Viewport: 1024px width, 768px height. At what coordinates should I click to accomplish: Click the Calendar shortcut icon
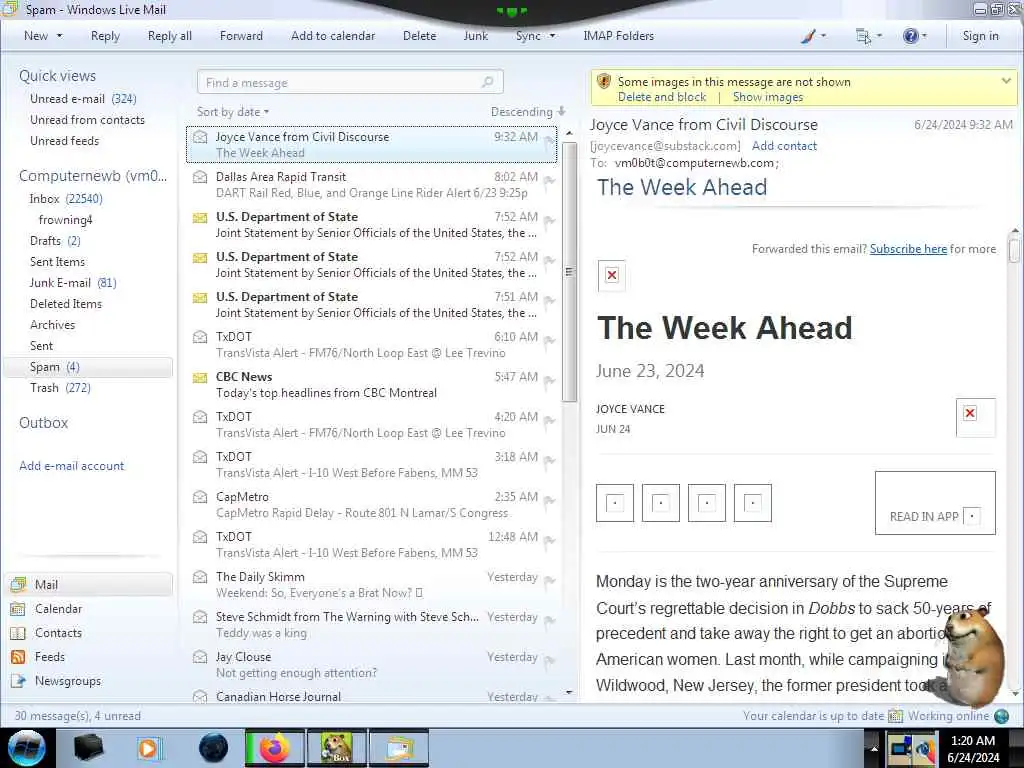coord(18,609)
